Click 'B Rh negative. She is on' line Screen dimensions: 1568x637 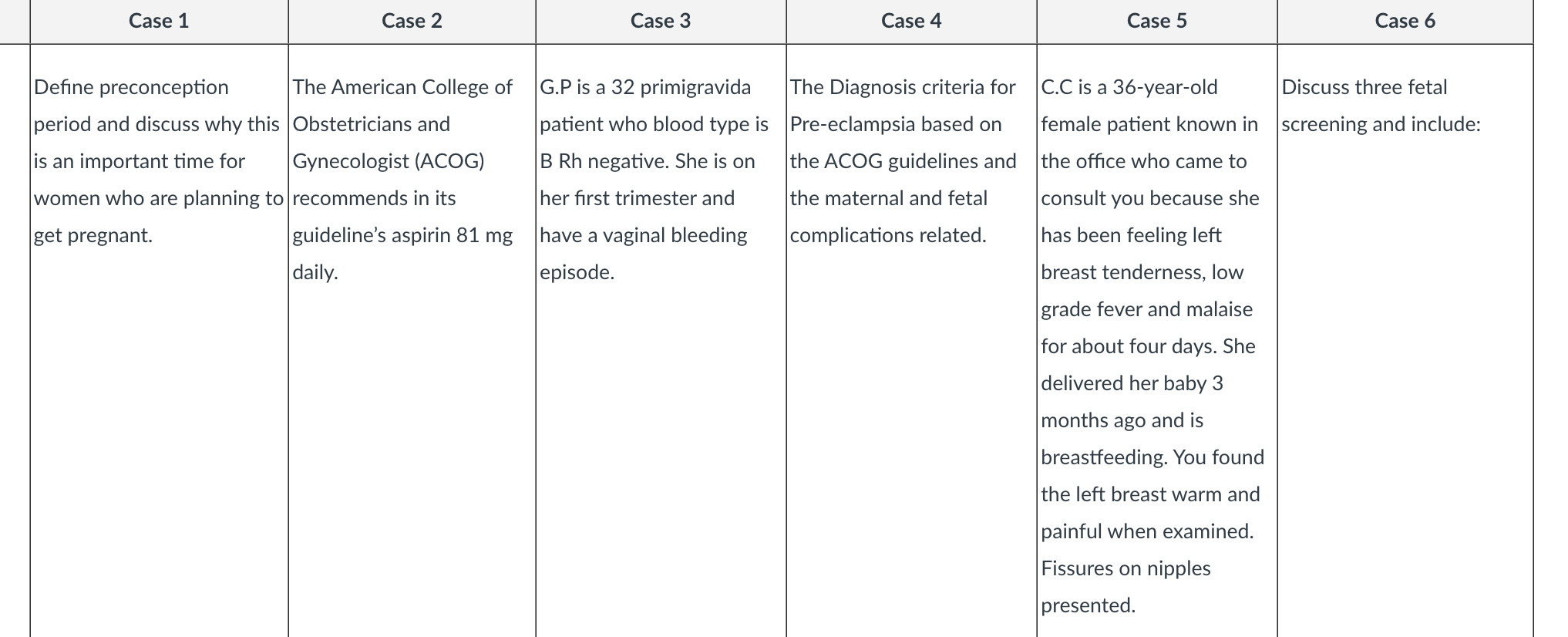(648, 161)
